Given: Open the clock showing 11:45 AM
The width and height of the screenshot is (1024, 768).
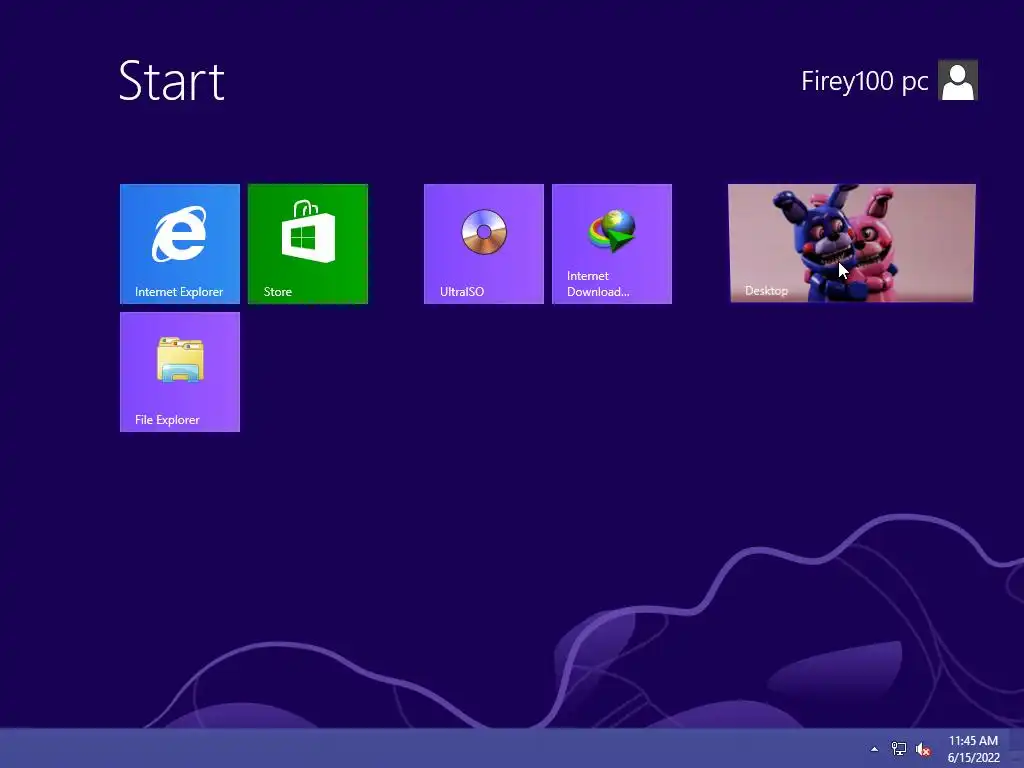Looking at the screenshot, I should click(973, 741).
